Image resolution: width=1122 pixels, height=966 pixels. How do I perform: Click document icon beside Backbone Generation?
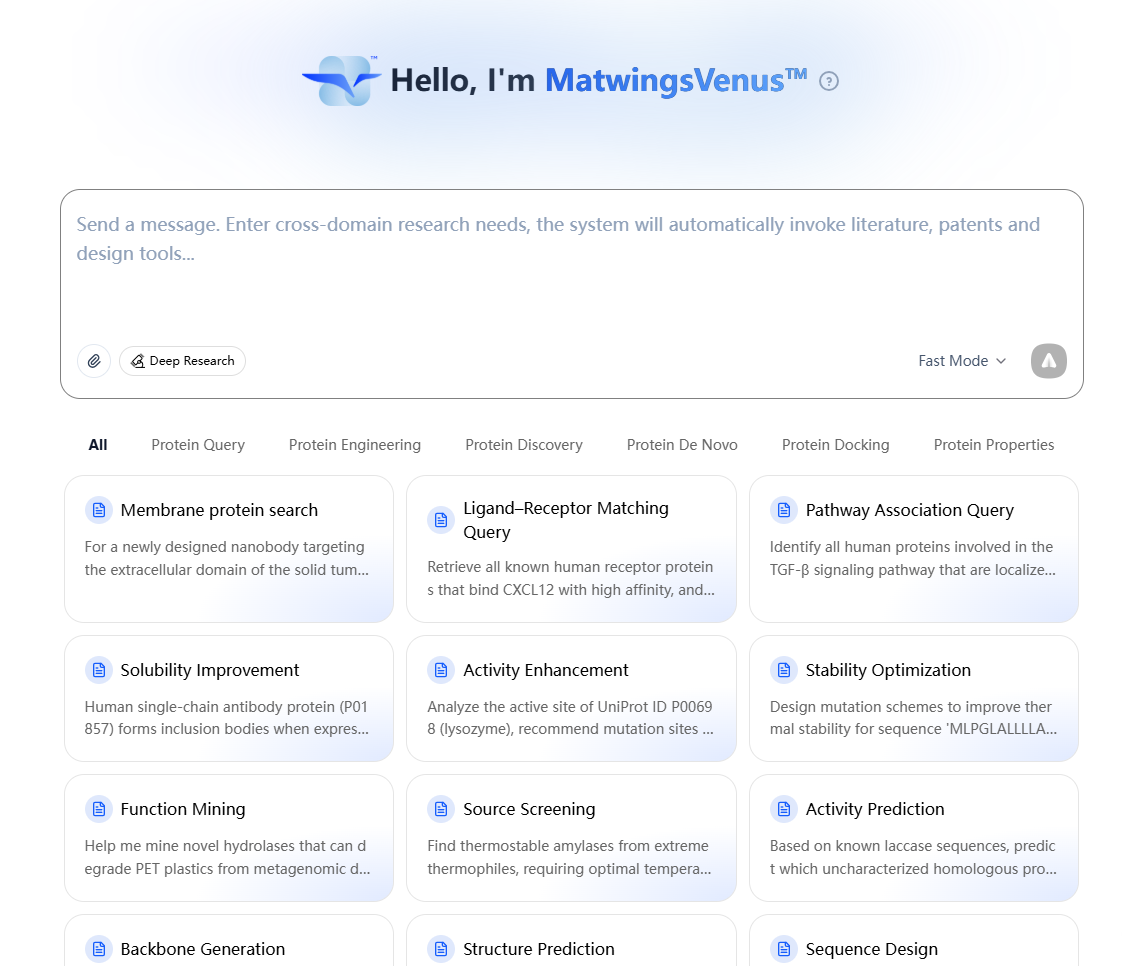(99, 950)
